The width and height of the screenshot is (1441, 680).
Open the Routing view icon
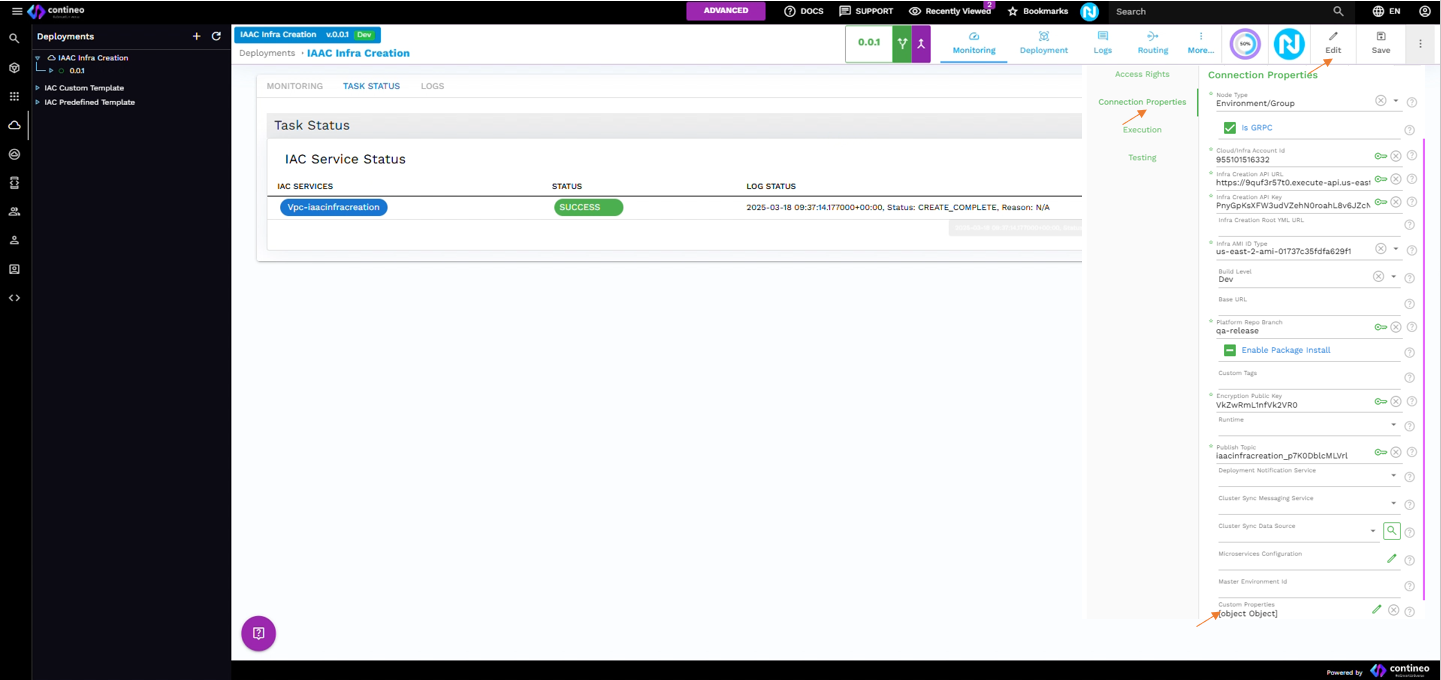tap(1152, 37)
